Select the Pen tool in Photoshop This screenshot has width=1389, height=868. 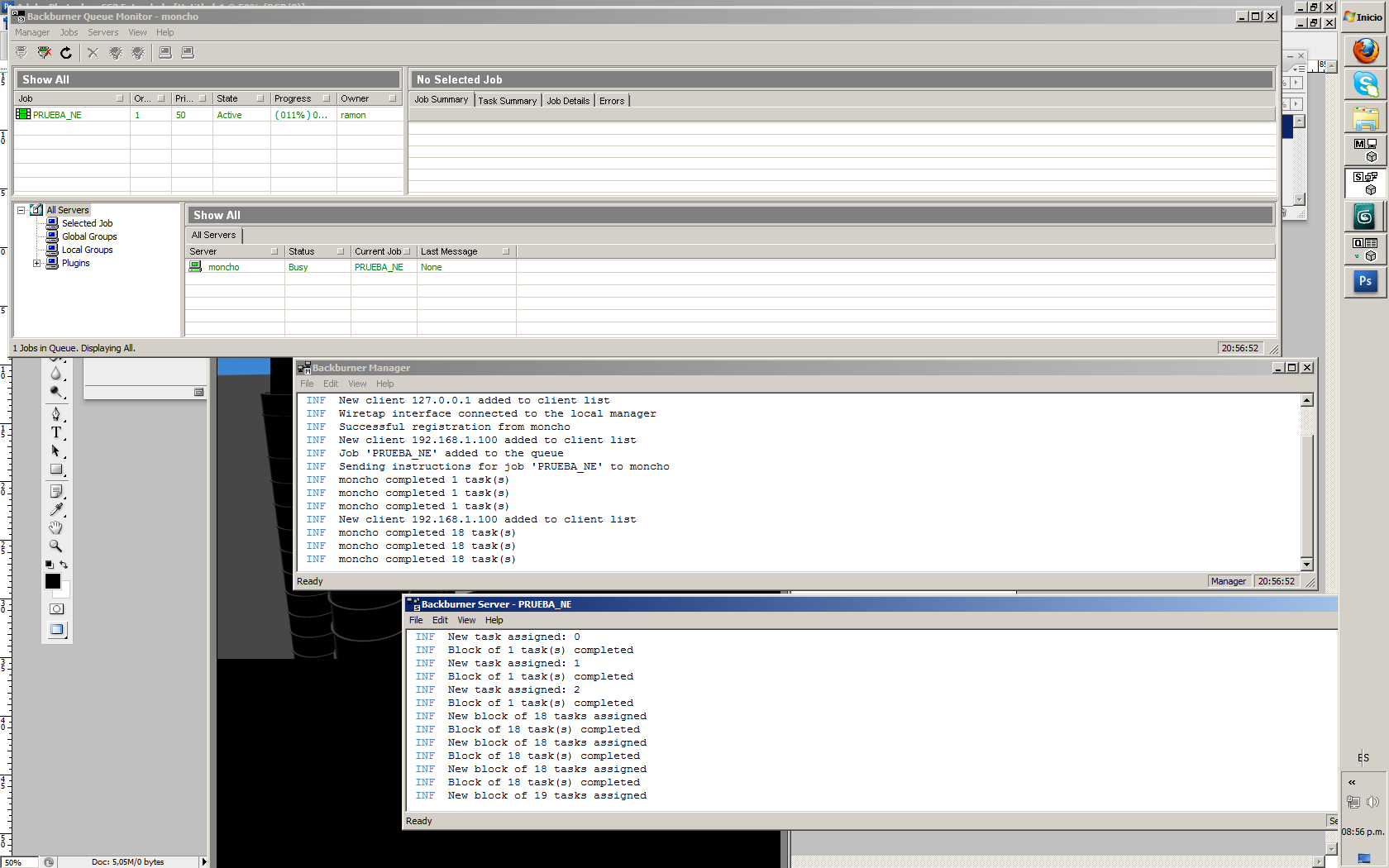click(56, 414)
